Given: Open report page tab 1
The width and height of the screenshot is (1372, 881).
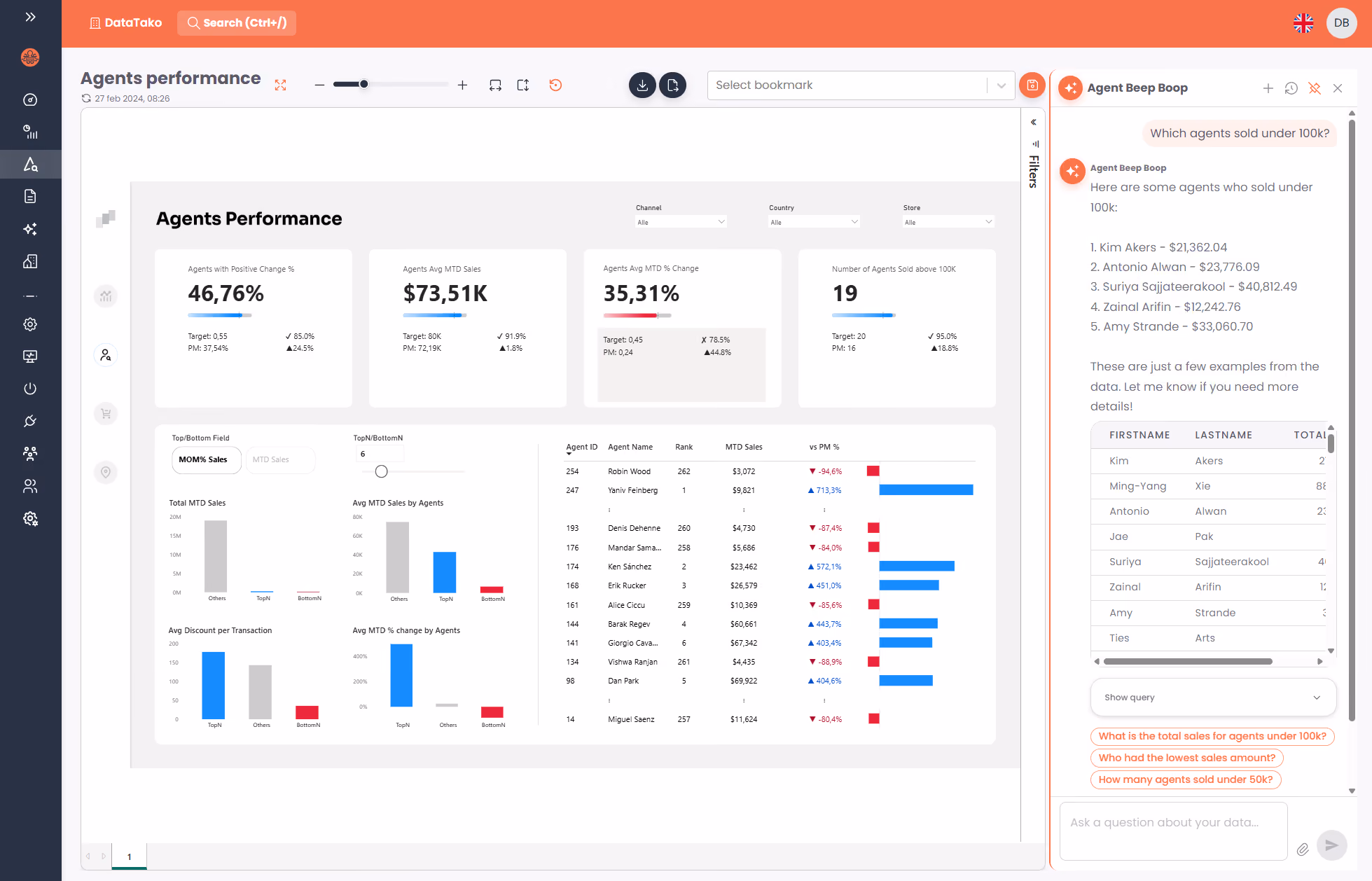Looking at the screenshot, I should (x=129, y=856).
